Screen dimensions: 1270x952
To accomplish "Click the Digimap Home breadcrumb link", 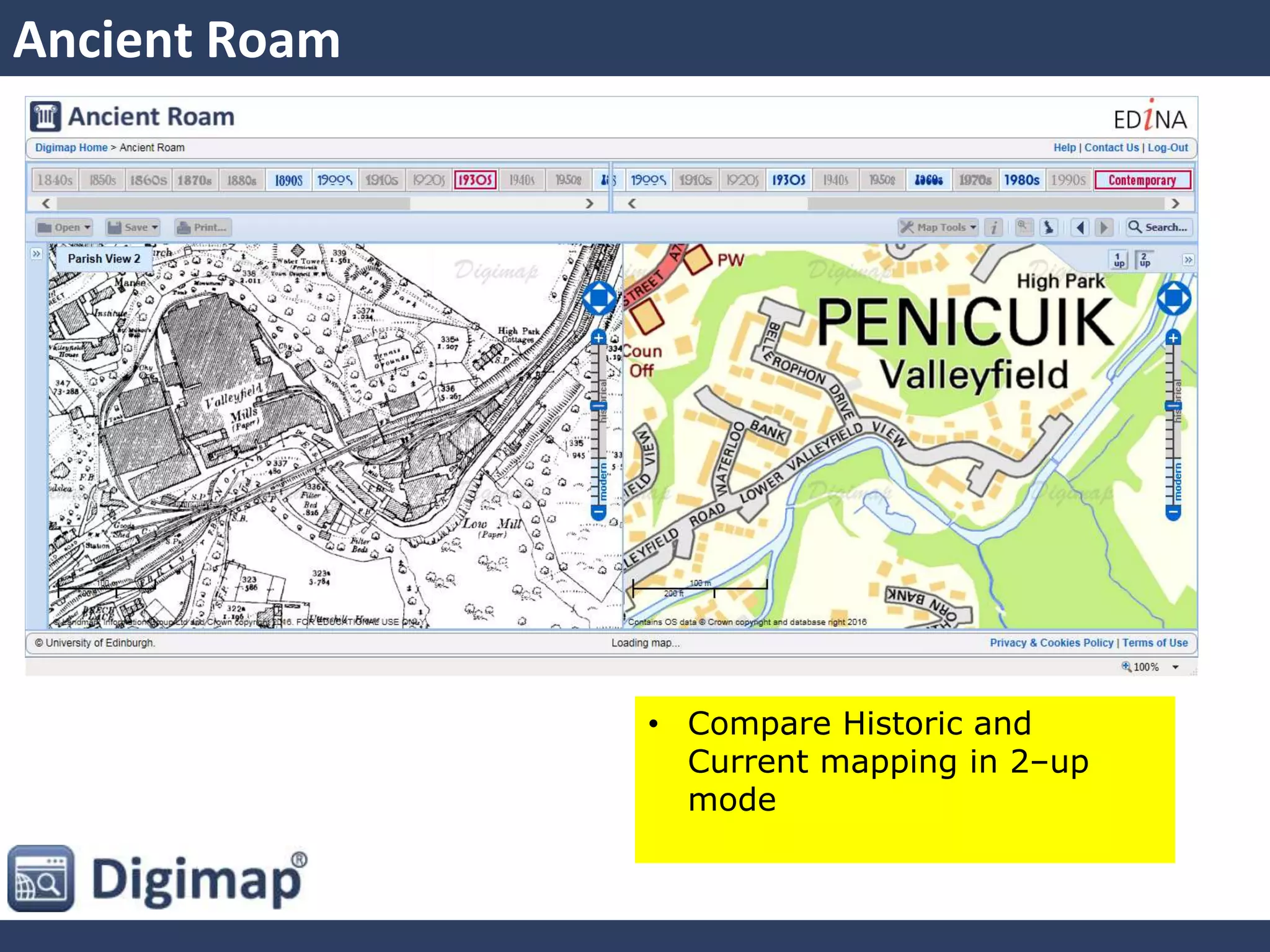I will point(71,148).
